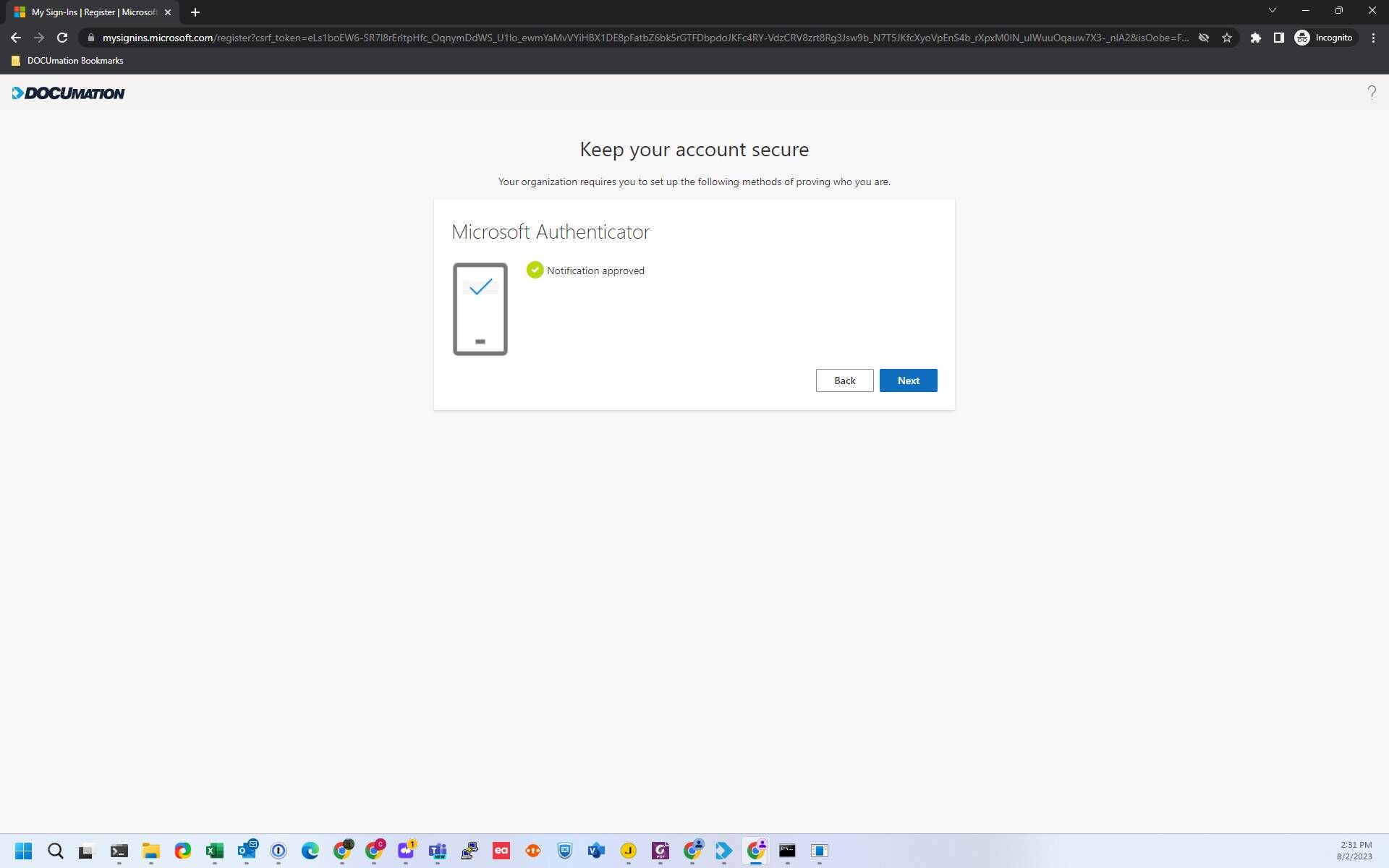
Task: Bookmark the page with the star icon
Action: [1227, 37]
